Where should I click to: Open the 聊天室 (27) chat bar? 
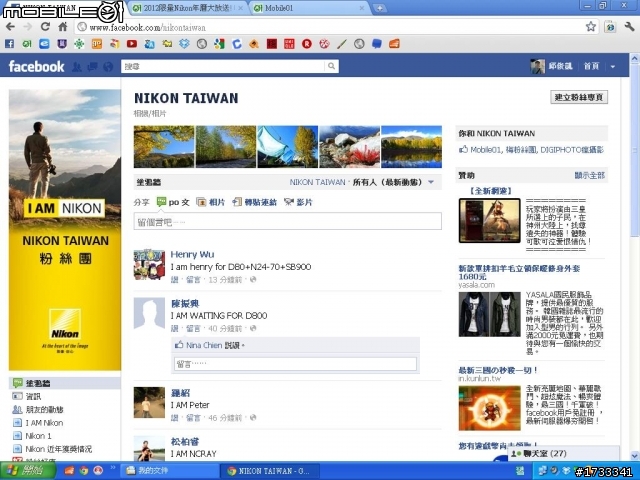tap(563, 453)
